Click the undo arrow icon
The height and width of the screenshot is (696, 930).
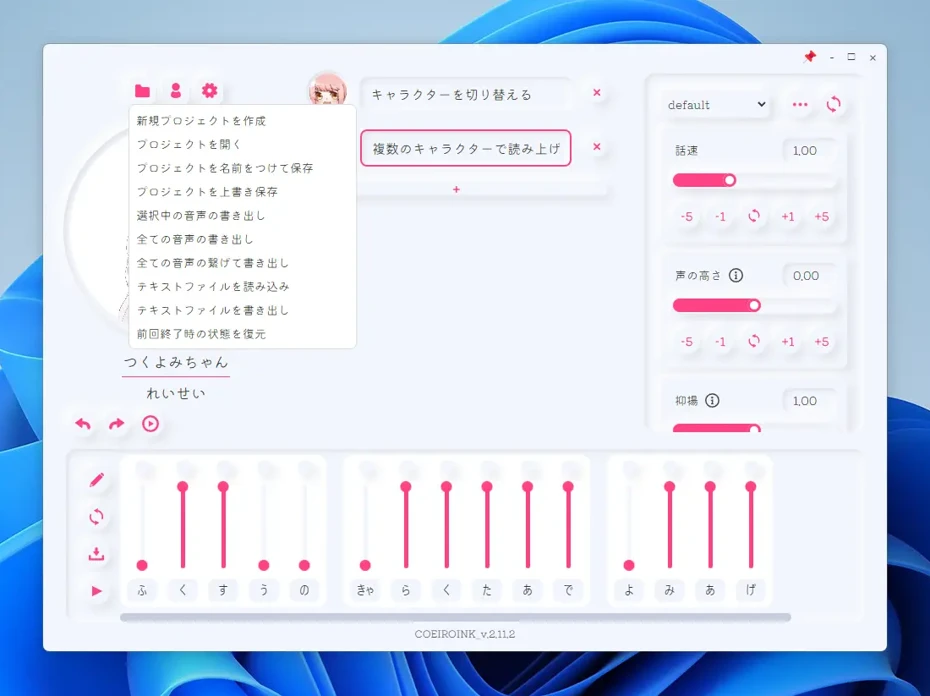pyautogui.click(x=83, y=424)
